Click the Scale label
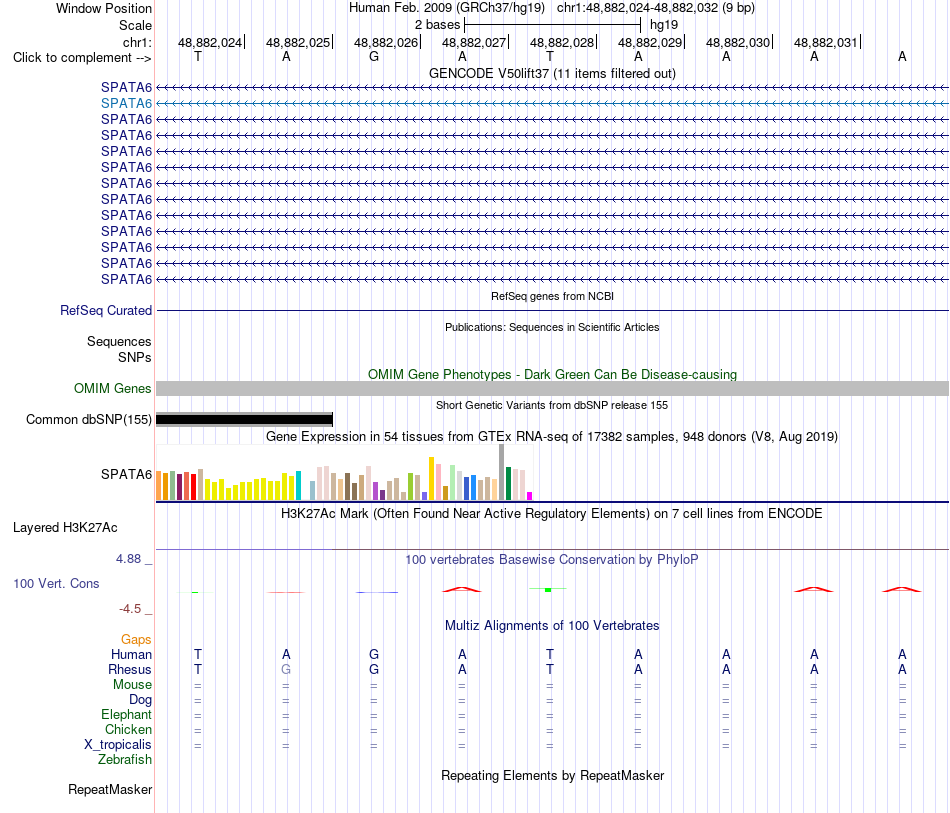950x813 pixels. pyautogui.click(x=135, y=25)
